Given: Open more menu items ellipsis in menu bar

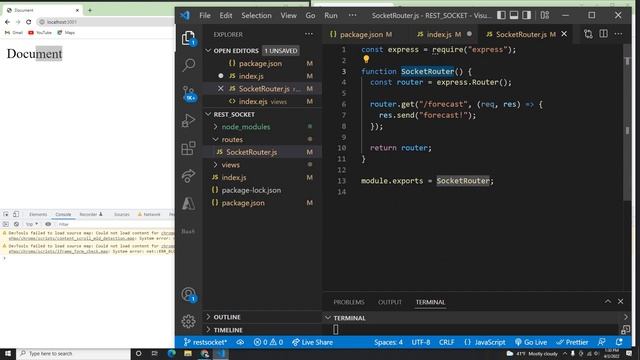Looking at the screenshot, I should coord(352,16).
